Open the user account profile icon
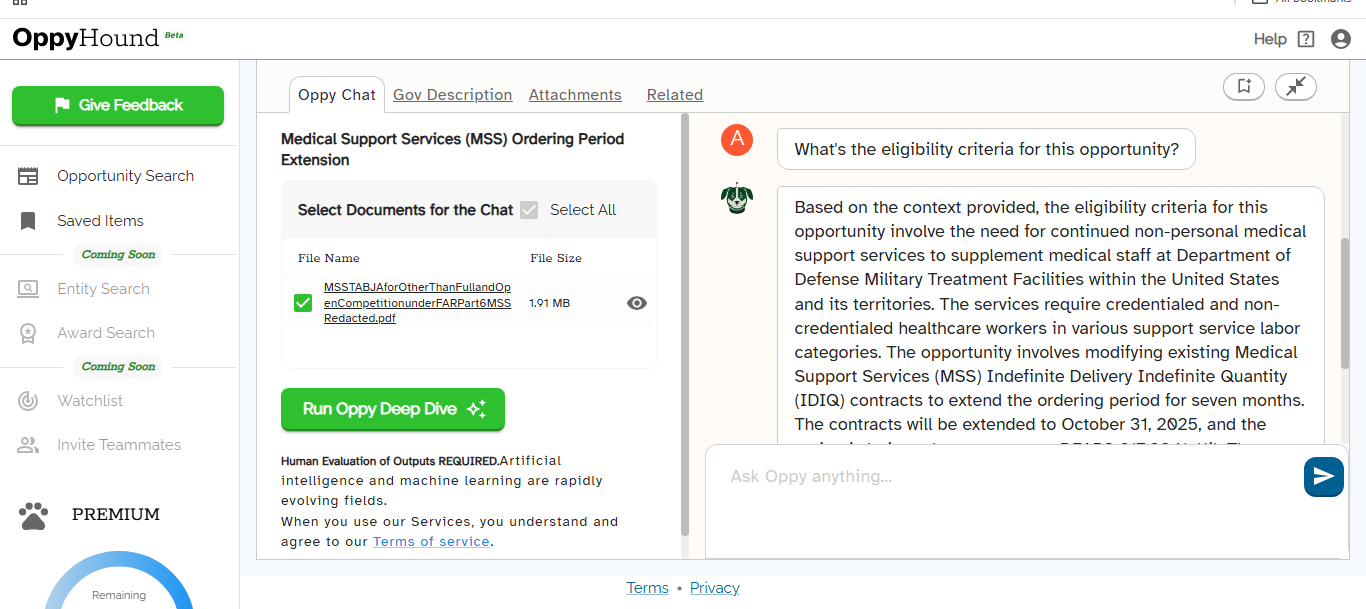1366x609 pixels. click(x=1341, y=39)
